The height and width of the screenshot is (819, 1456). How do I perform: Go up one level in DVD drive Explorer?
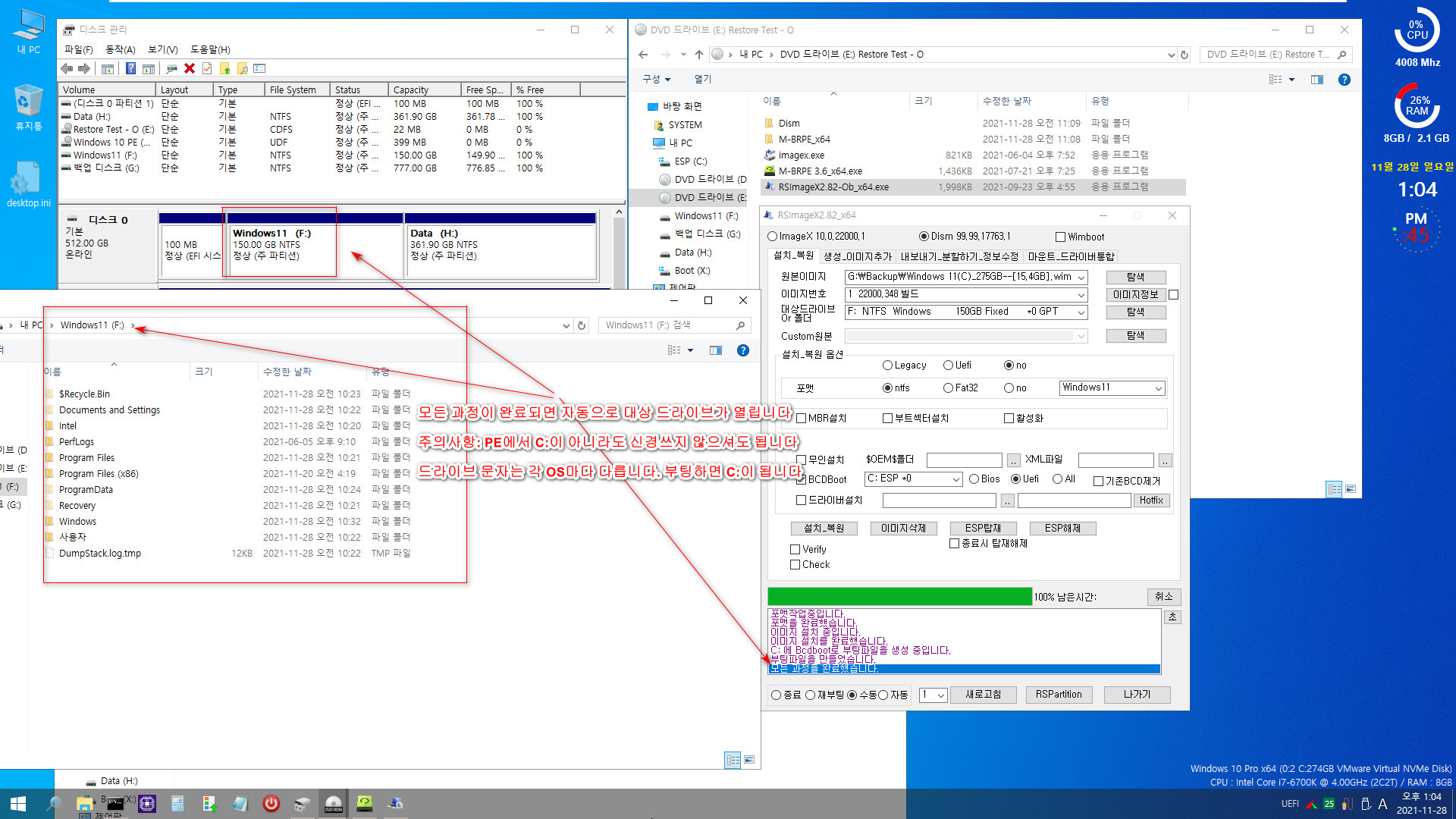698,55
